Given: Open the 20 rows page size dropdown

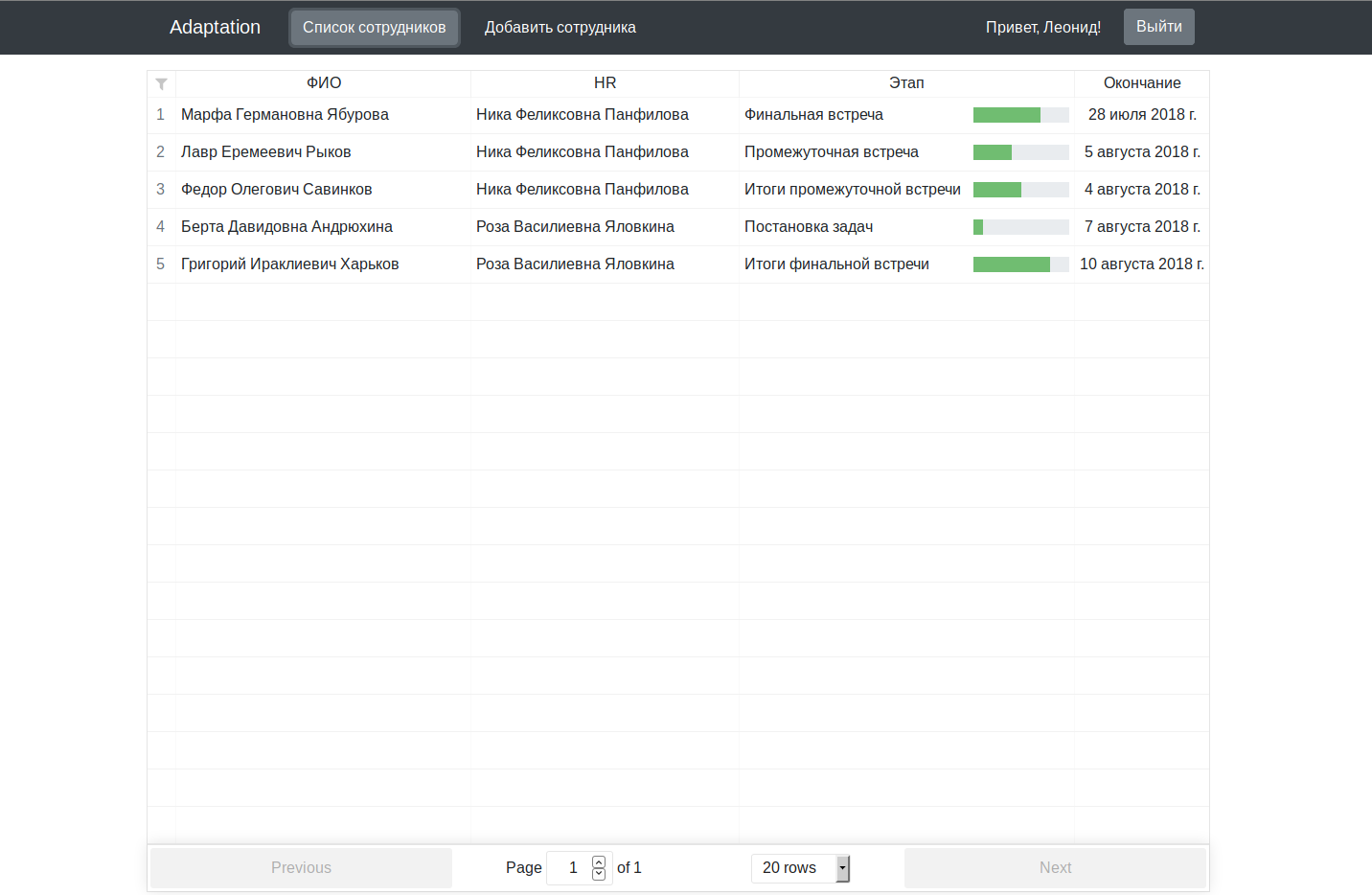Looking at the screenshot, I should [x=801, y=868].
